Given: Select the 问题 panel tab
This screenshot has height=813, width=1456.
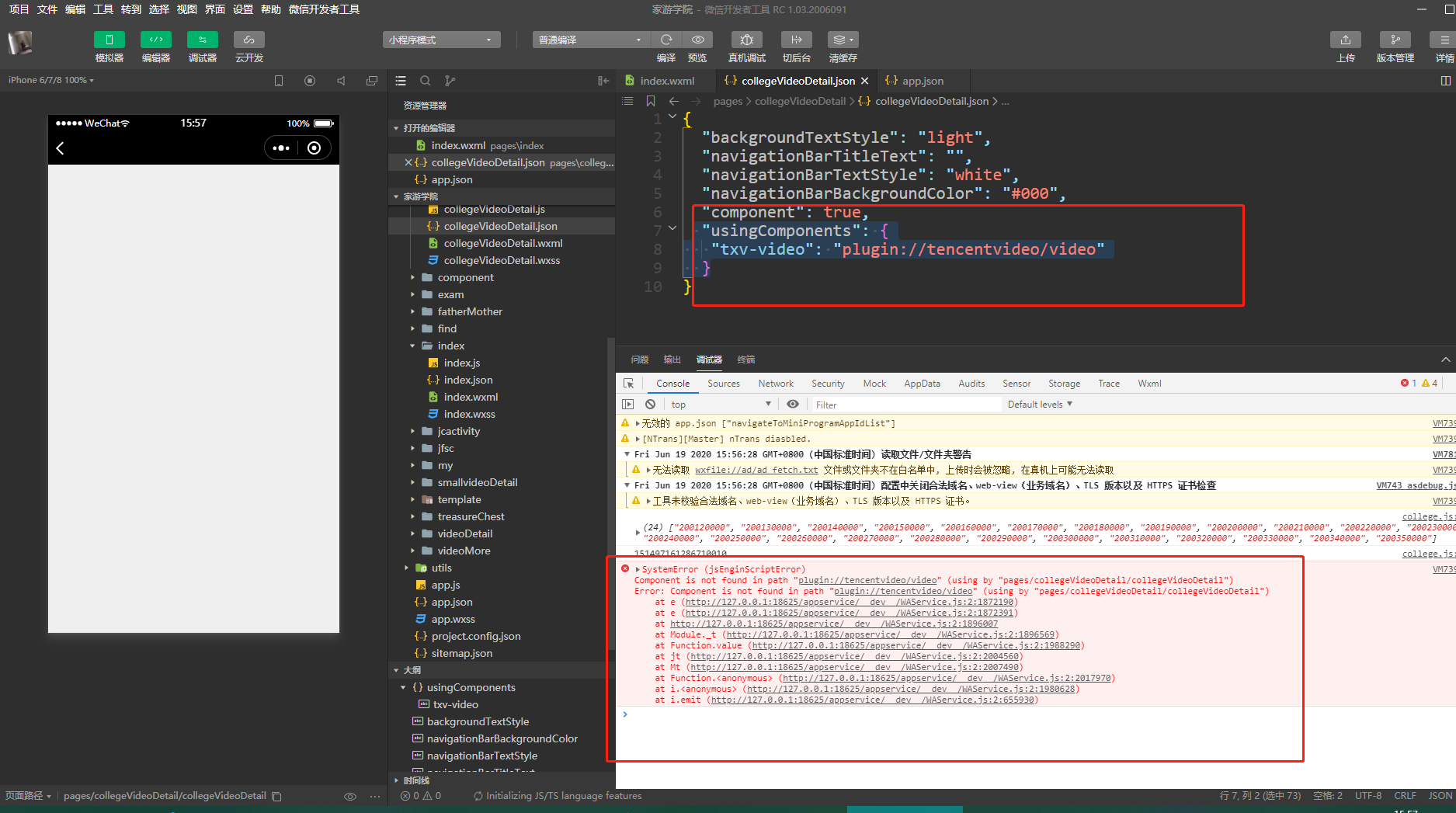Looking at the screenshot, I should 640,360.
